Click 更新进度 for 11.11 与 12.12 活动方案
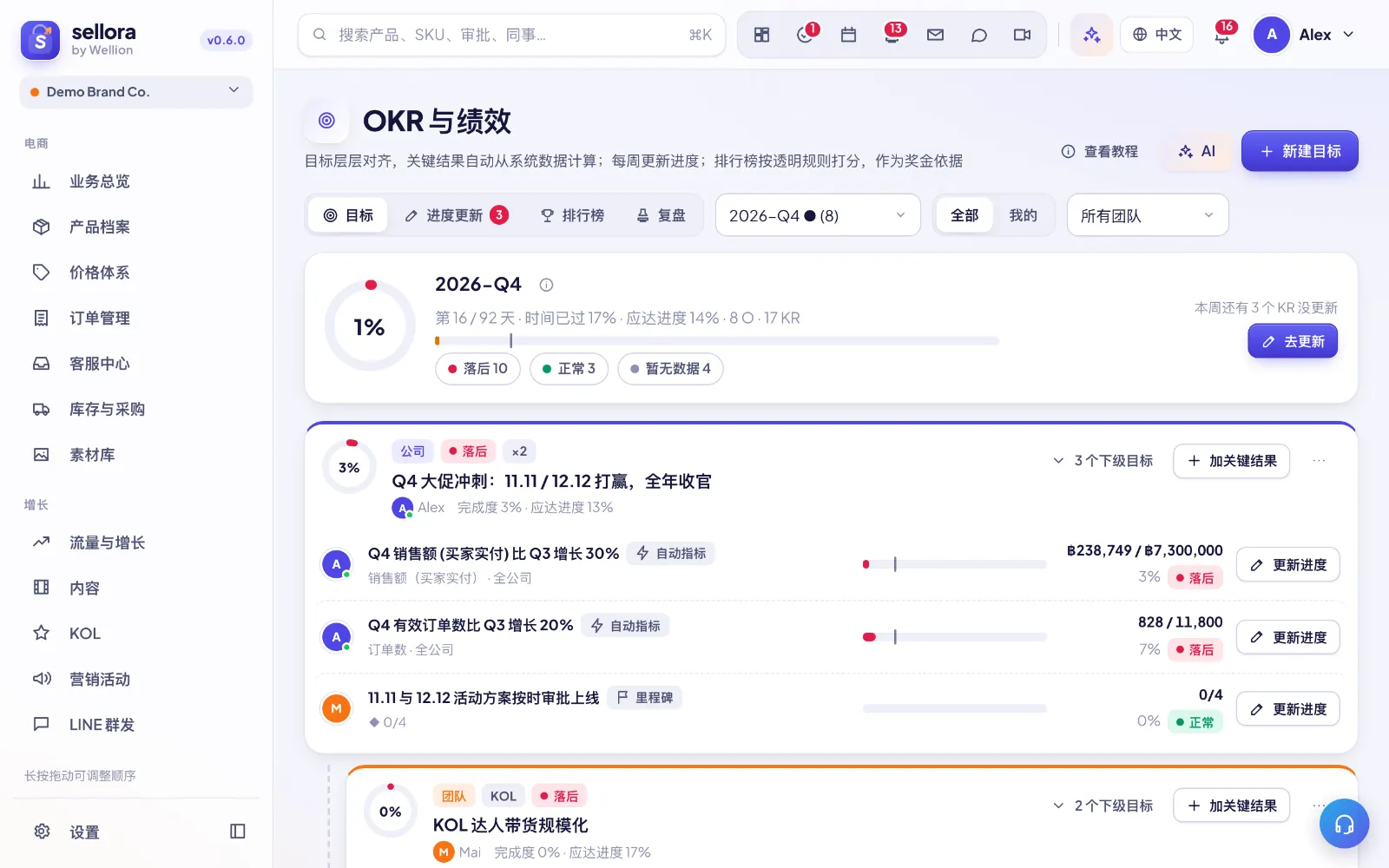Viewport: 1389px width, 868px height. point(1288,709)
